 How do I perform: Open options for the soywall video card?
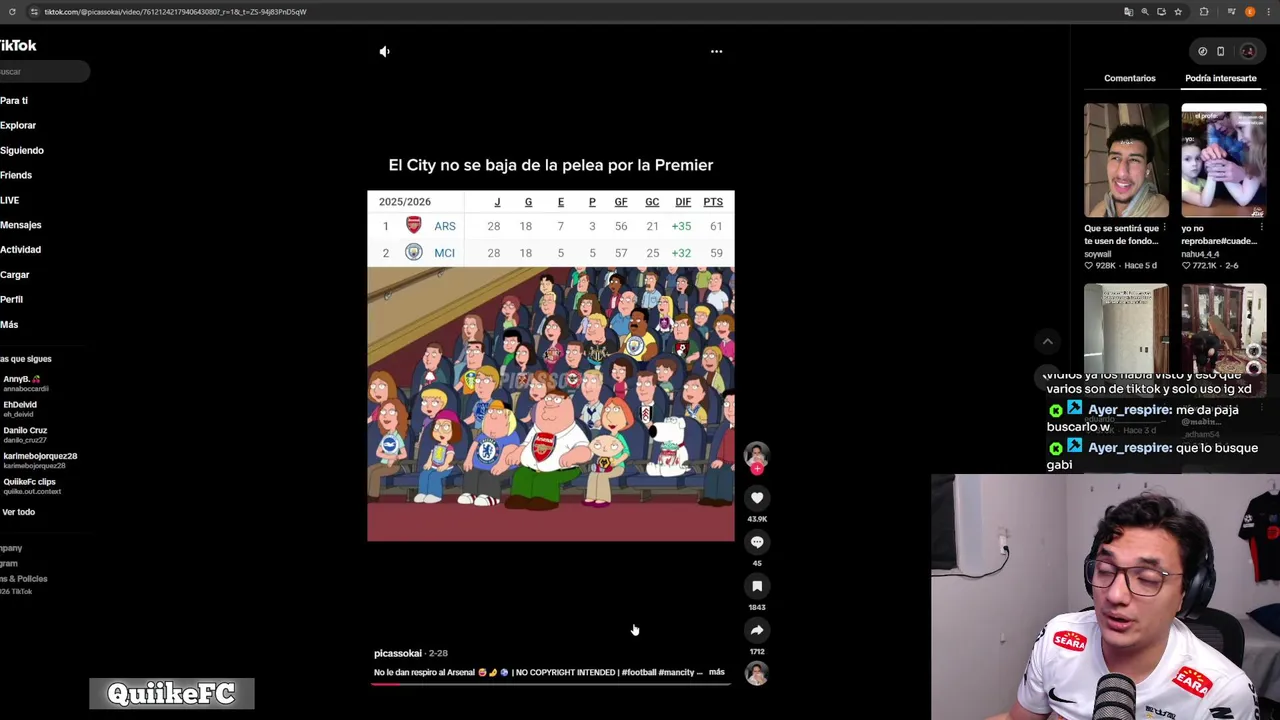coord(1164,228)
